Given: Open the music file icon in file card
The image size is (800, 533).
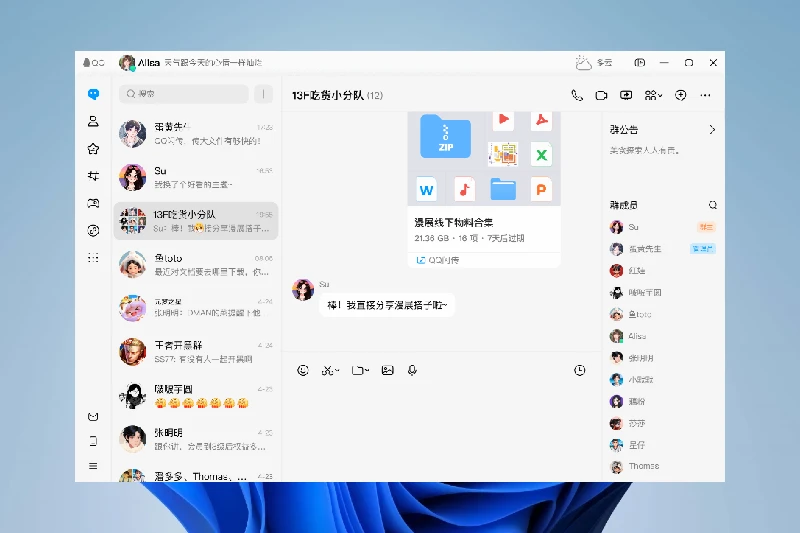Looking at the screenshot, I should 464,189.
